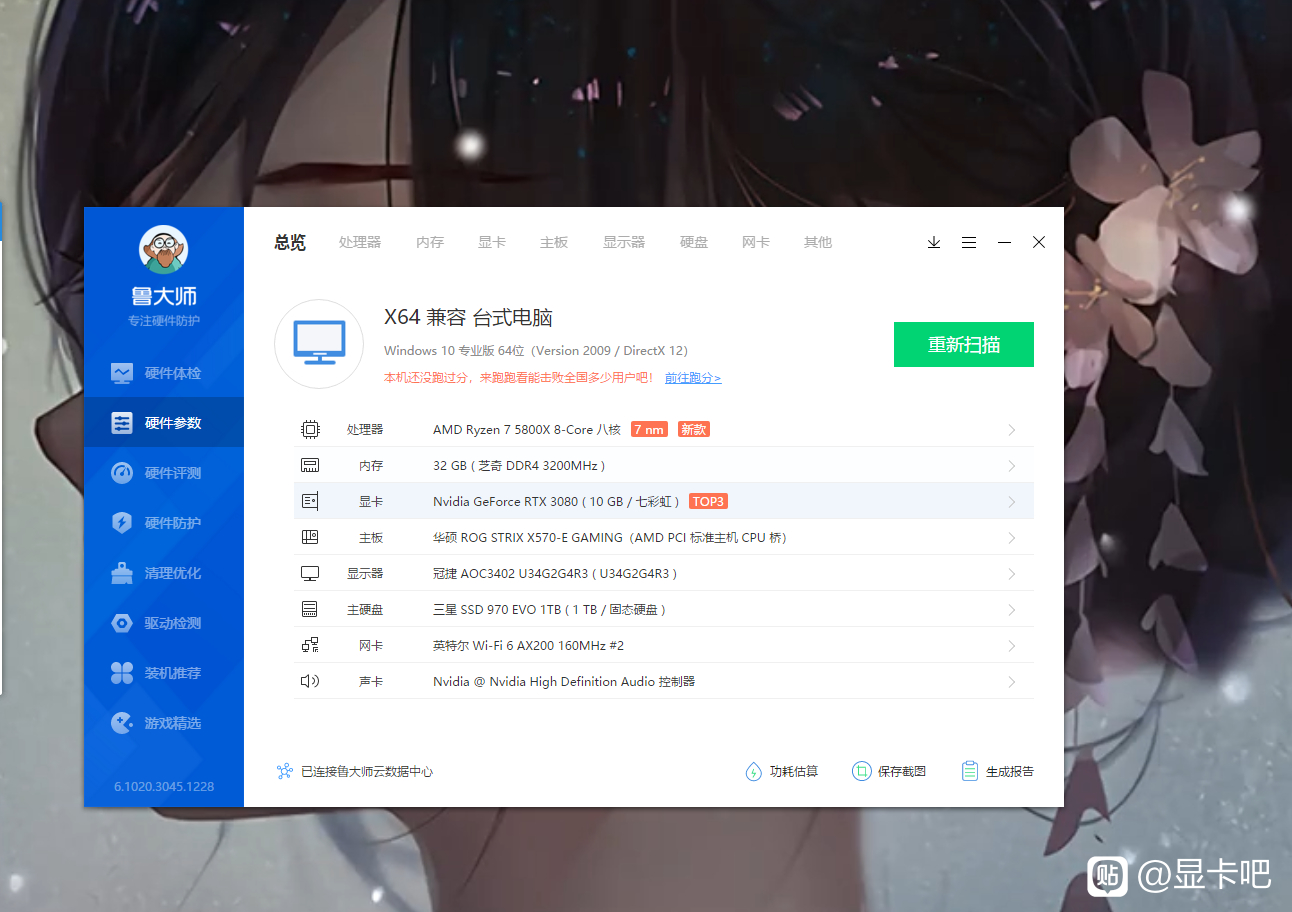
Task: Click the 声卡 speaker icon
Action: pyautogui.click(x=310, y=681)
